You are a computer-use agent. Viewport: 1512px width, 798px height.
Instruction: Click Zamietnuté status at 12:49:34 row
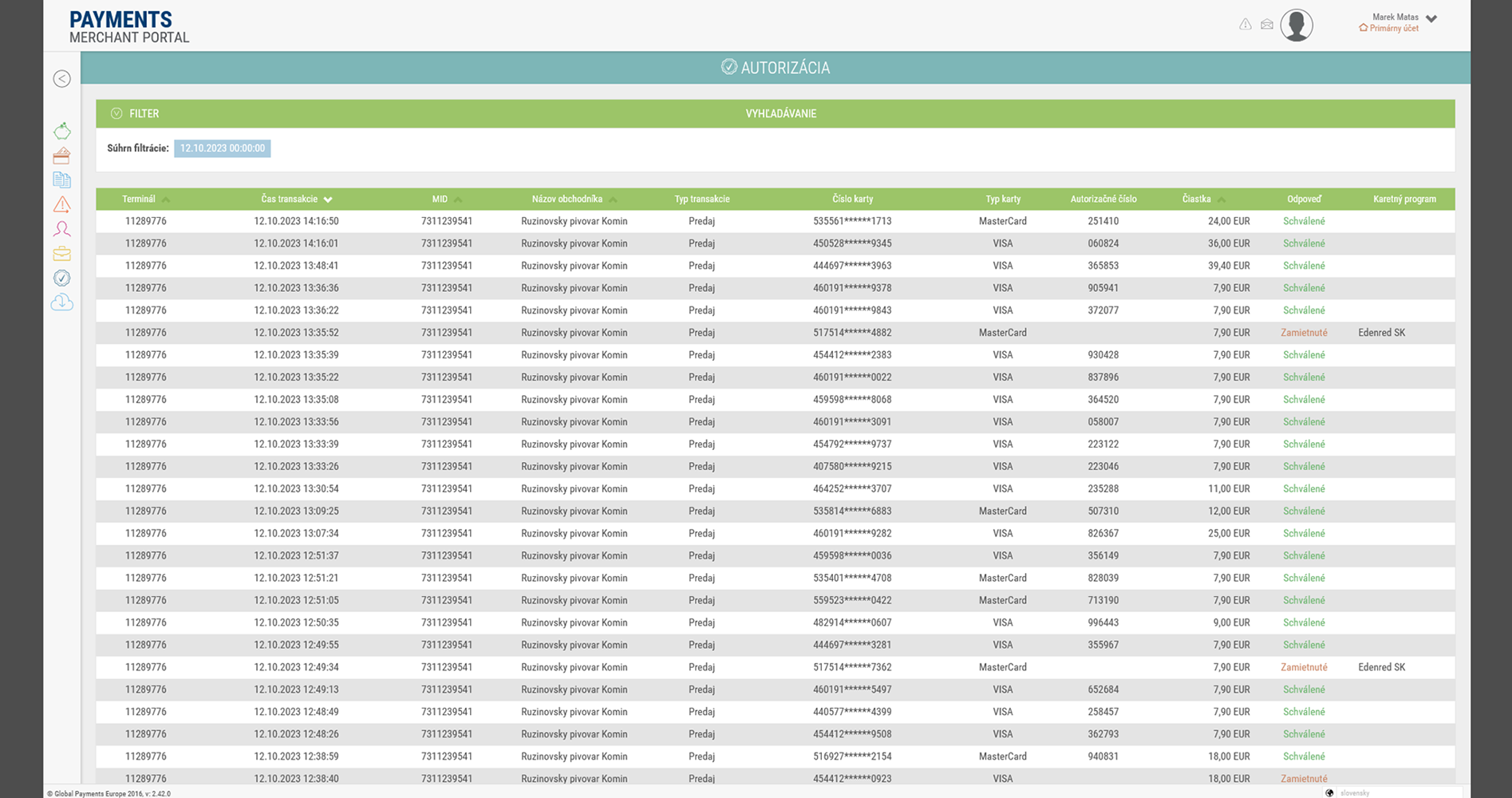click(x=1305, y=668)
